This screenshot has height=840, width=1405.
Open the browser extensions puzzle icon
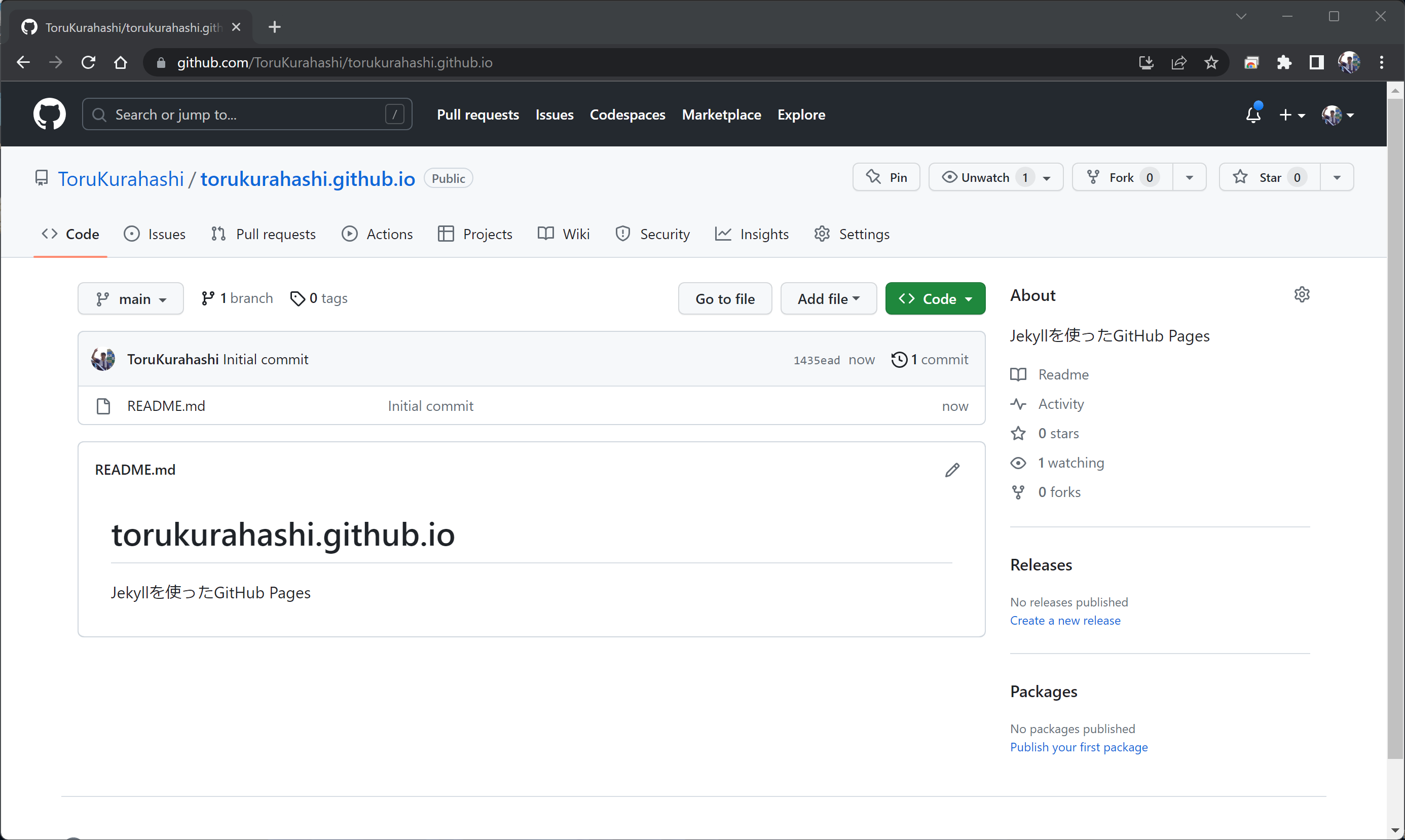(1284, 62)
